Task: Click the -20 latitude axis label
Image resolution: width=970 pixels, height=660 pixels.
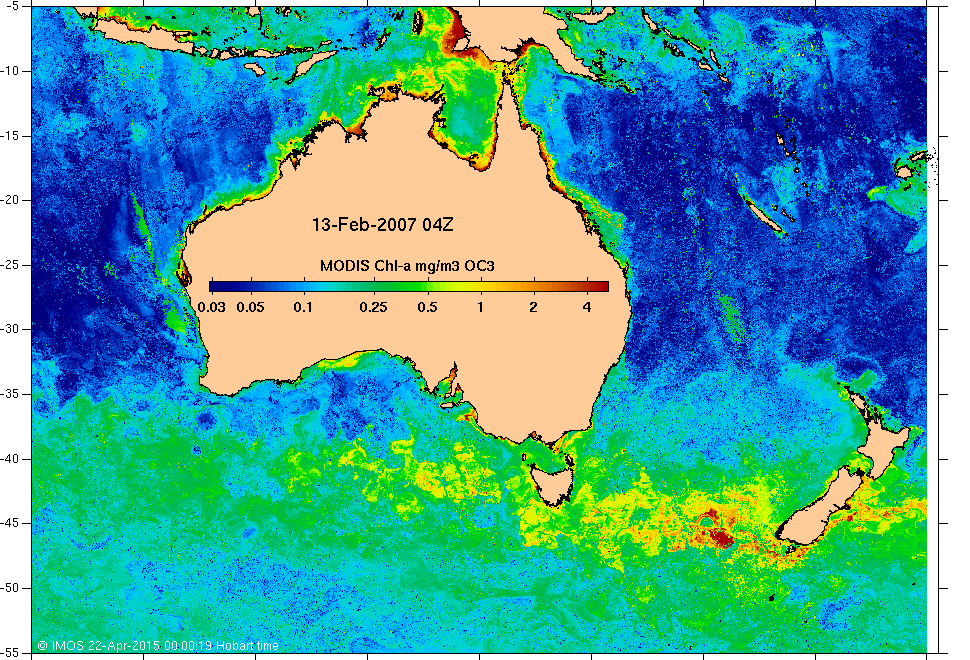Action: pyautogui.click(x=11, y=200)
